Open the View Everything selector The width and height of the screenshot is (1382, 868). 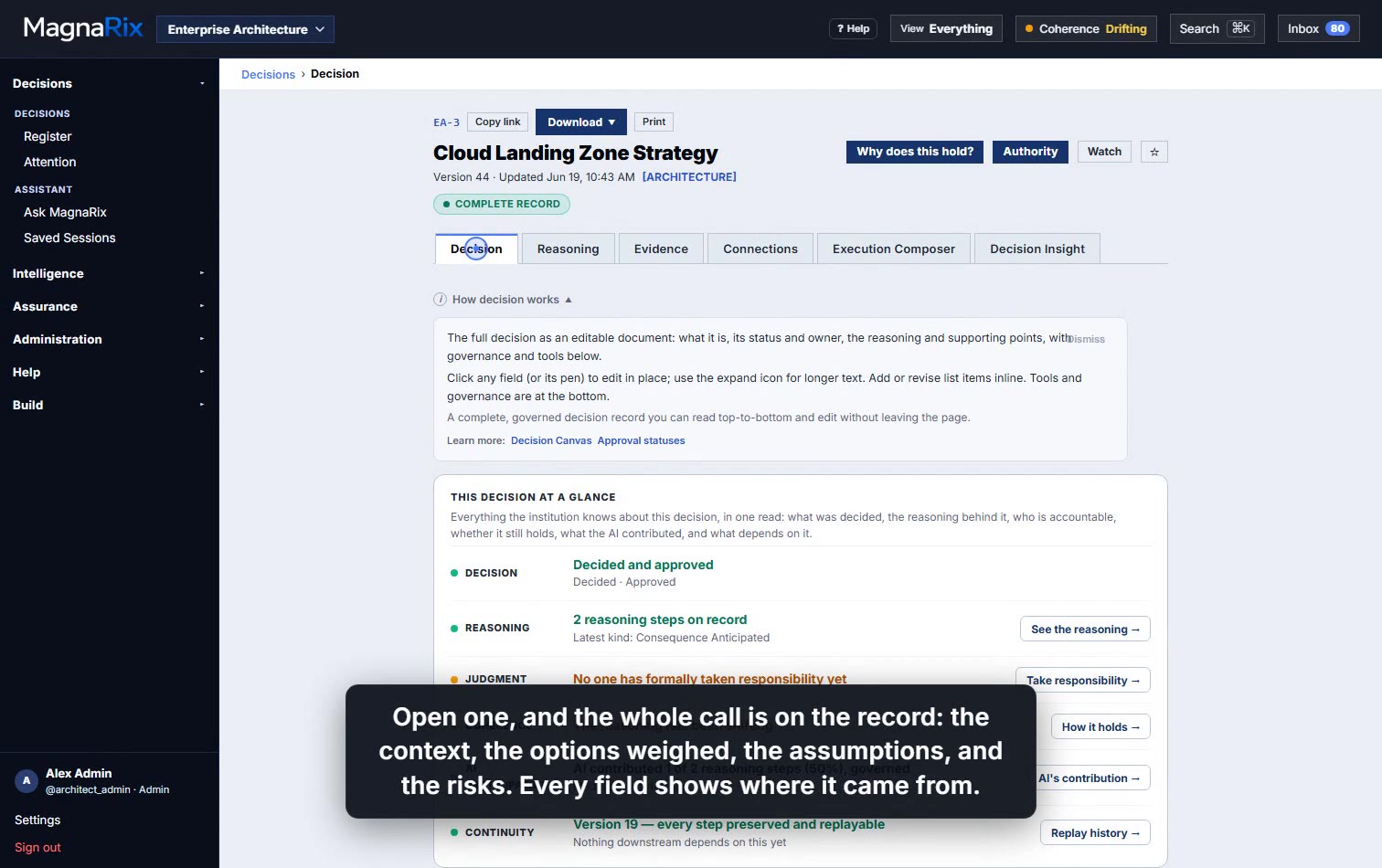946,28
